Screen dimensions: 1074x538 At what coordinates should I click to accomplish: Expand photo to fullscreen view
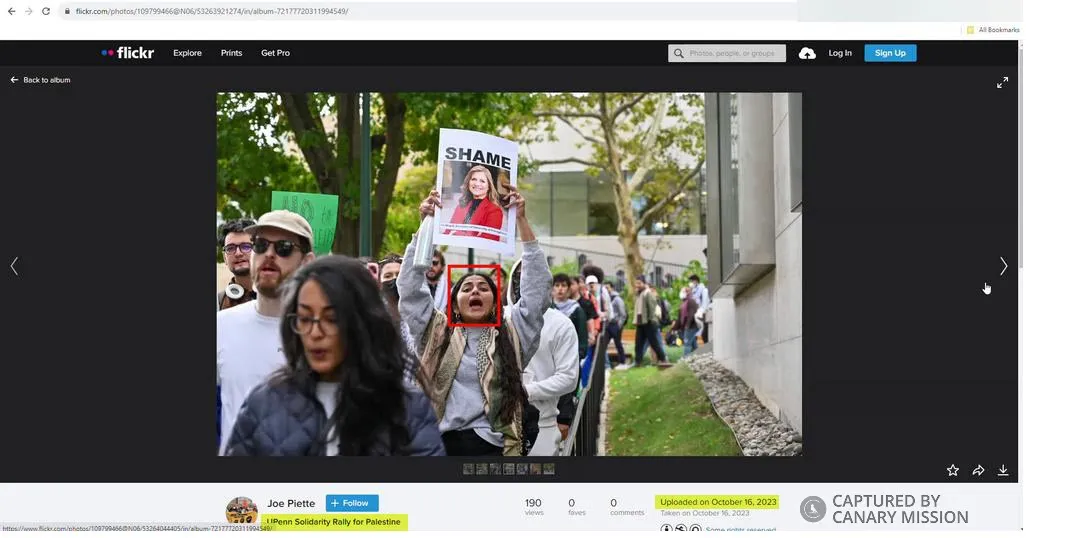point(1002,83)
